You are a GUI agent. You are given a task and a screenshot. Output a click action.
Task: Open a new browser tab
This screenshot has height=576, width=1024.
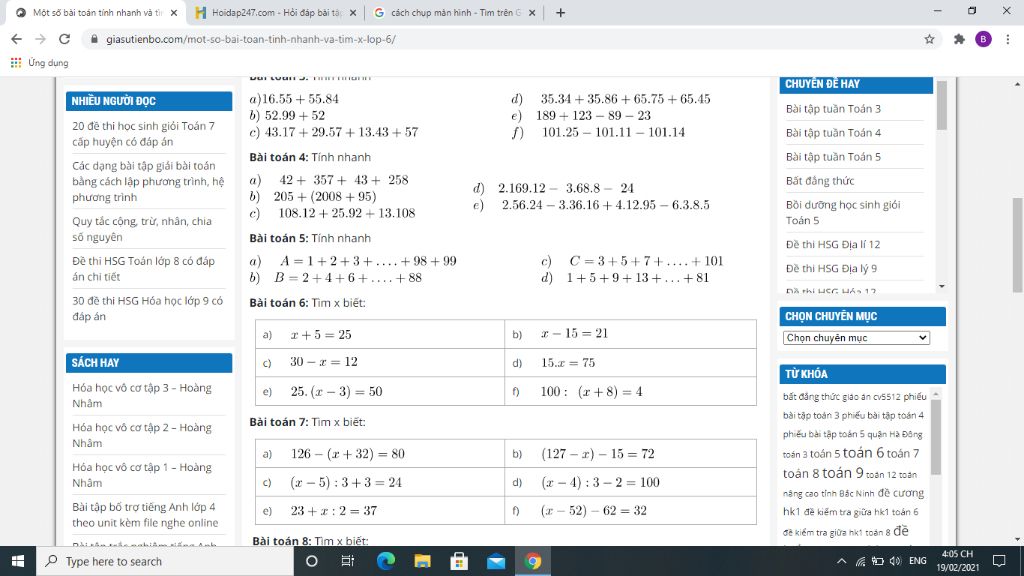[560, 12]
